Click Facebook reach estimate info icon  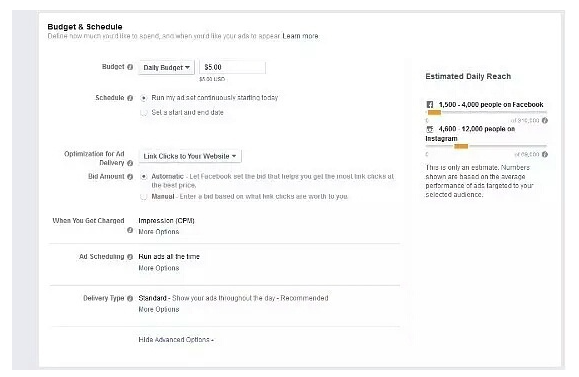[545, 121]
